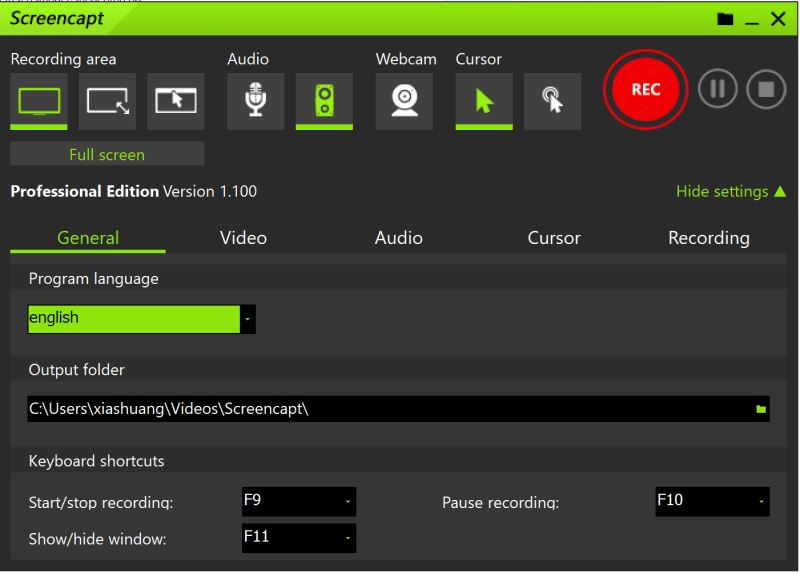Collapse settings with the green triangle arrow

point(780,191)
